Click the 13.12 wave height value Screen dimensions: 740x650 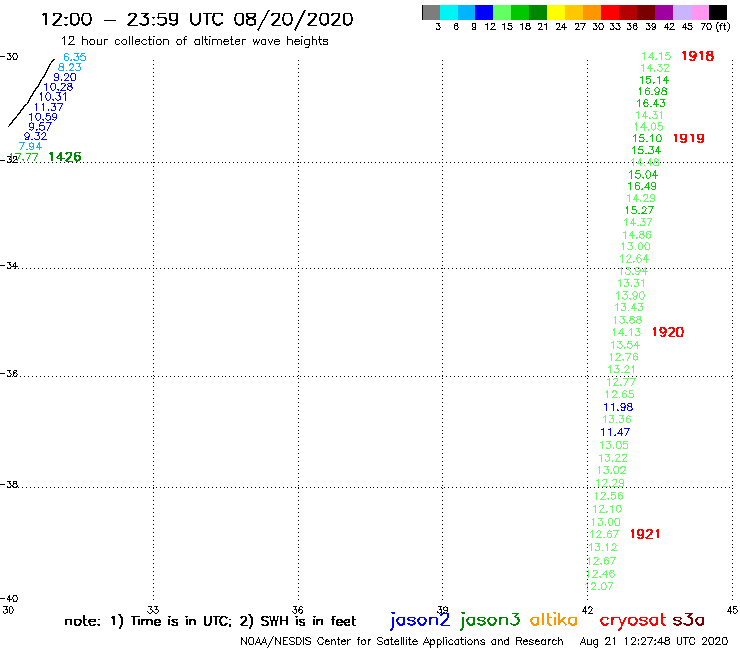(x=603, y=548)
